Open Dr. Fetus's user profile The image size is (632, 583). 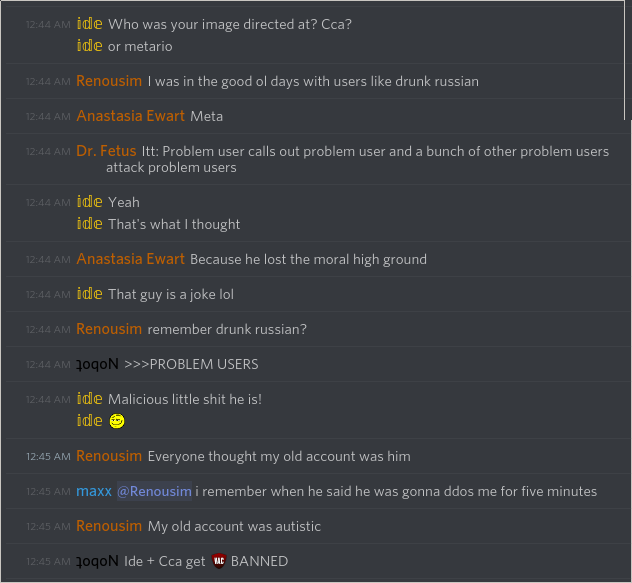(106, 151)
